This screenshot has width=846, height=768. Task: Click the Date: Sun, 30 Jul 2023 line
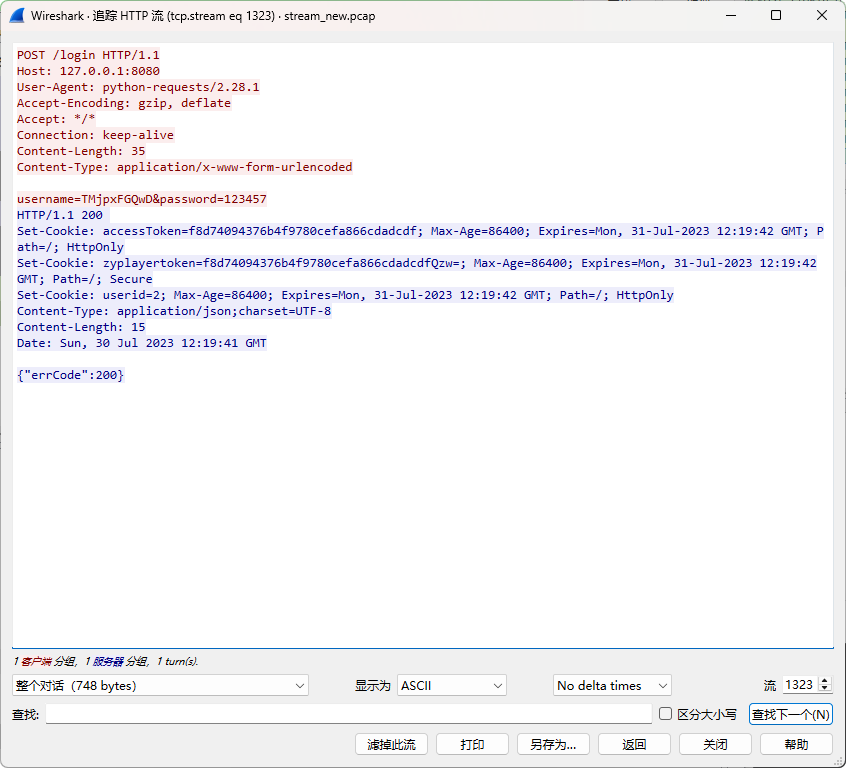tap(142, 343)
